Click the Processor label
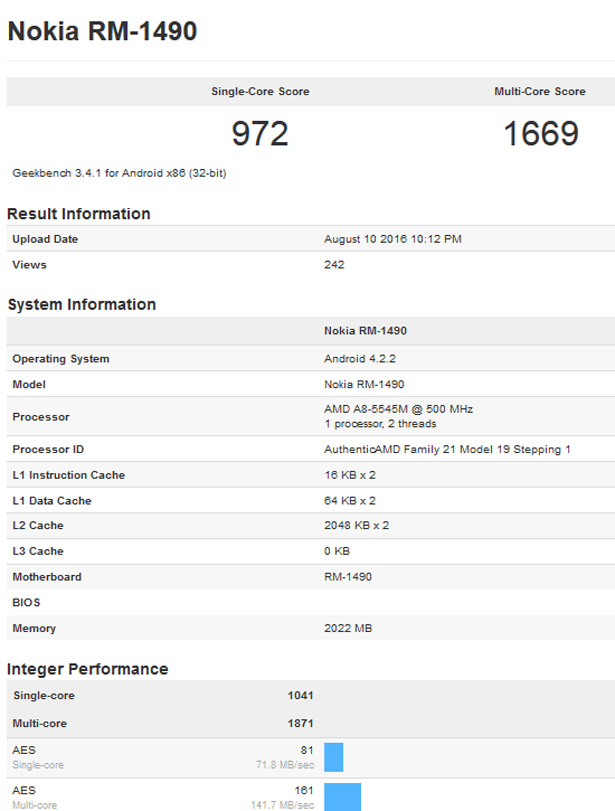This screenshot has height=811, width=615. (41, 417)
